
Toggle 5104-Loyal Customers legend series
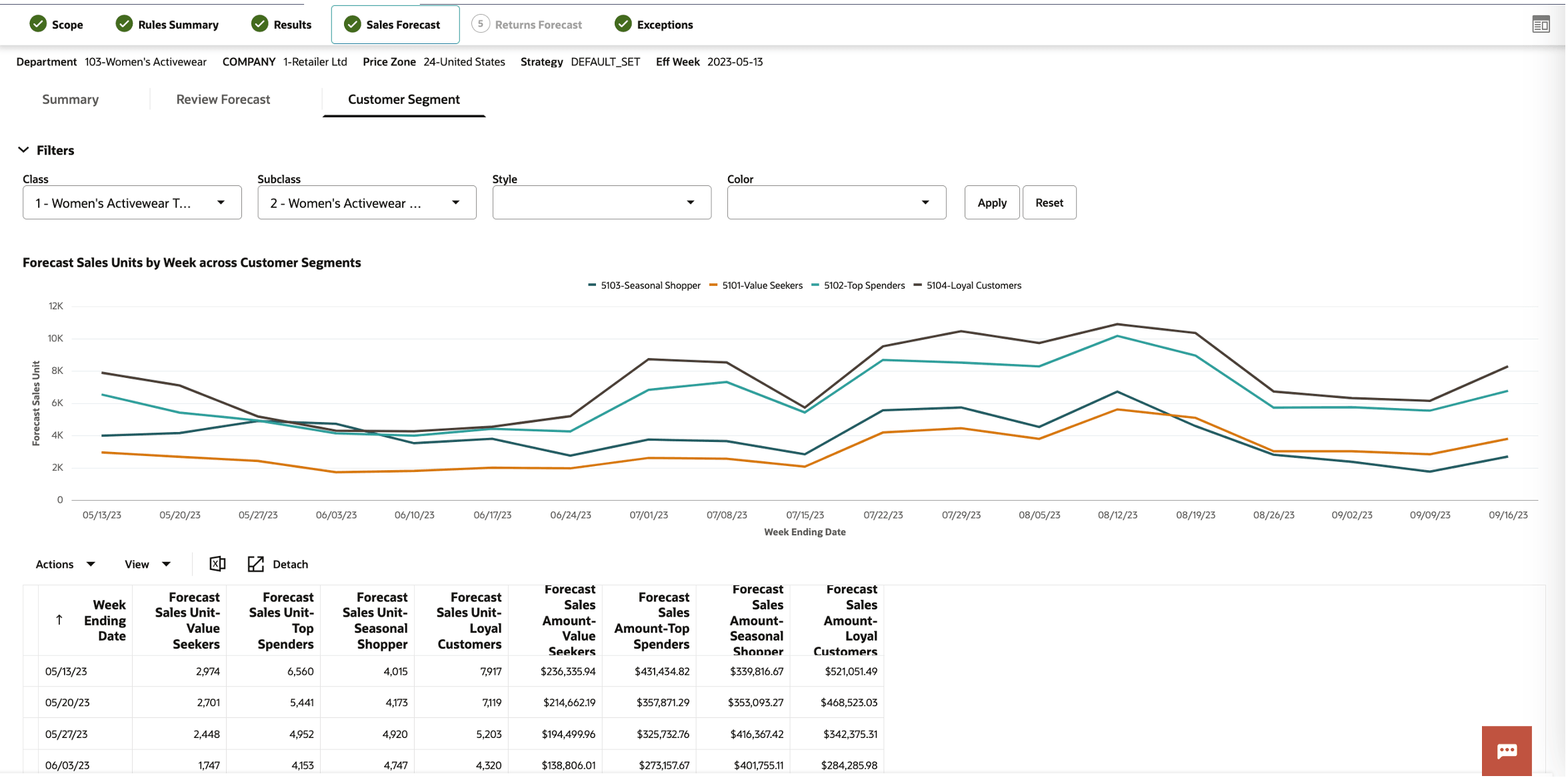975,286
